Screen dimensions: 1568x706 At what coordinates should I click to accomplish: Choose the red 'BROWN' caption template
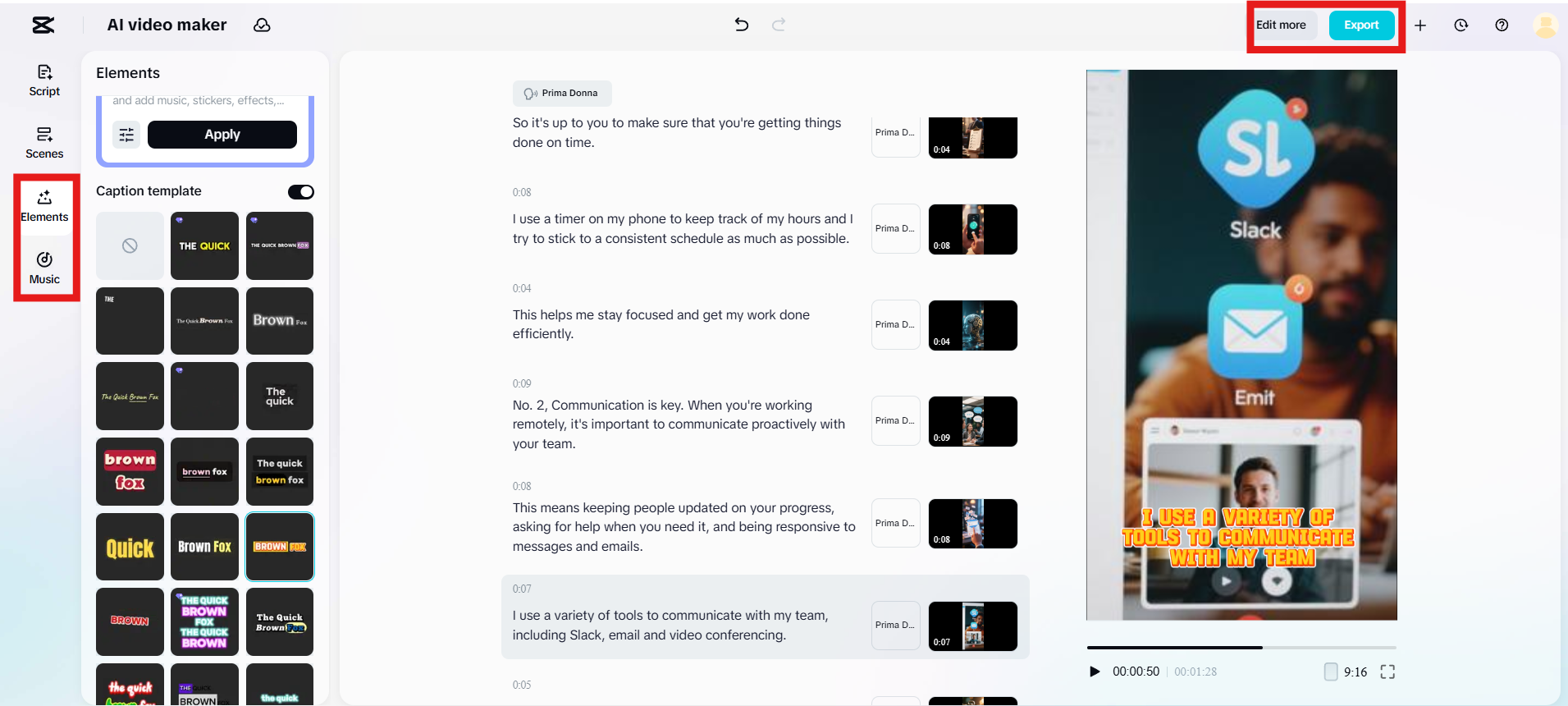(130, 621)
